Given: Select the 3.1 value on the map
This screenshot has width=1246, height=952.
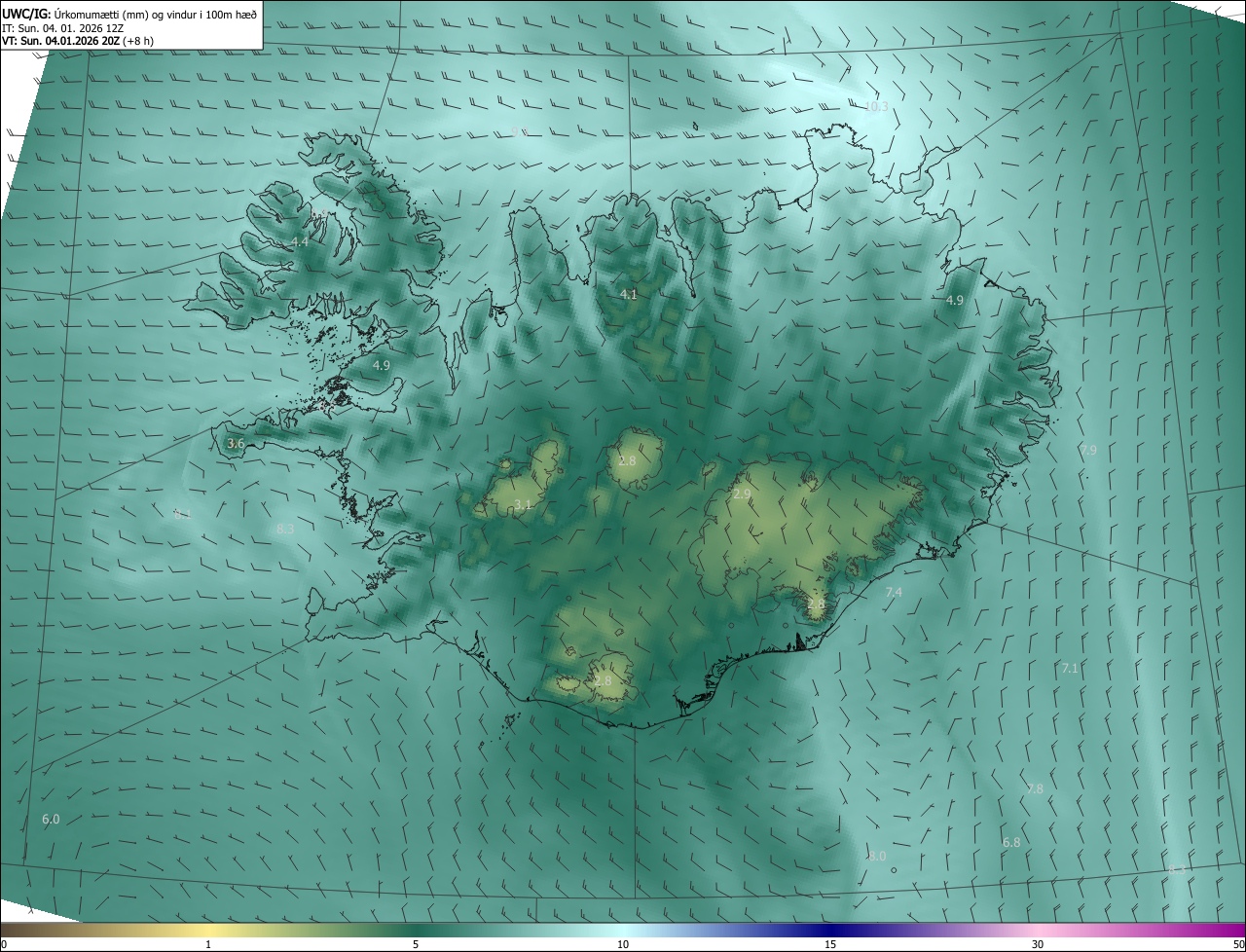Looking at the screenshot, I should (524, 504).
